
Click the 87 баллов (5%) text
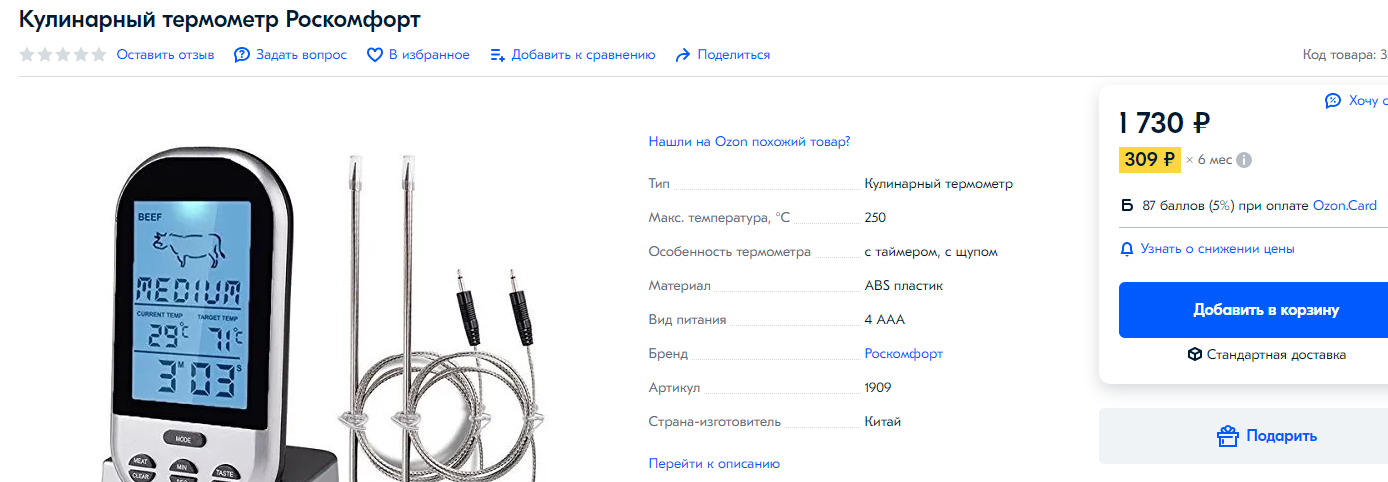(x=1188, y=206)
